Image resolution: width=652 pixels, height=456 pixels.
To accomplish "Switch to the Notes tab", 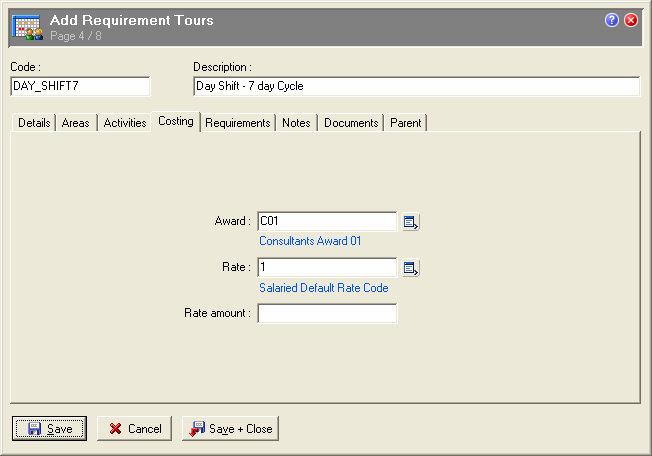I will click(x=296, y=123).
